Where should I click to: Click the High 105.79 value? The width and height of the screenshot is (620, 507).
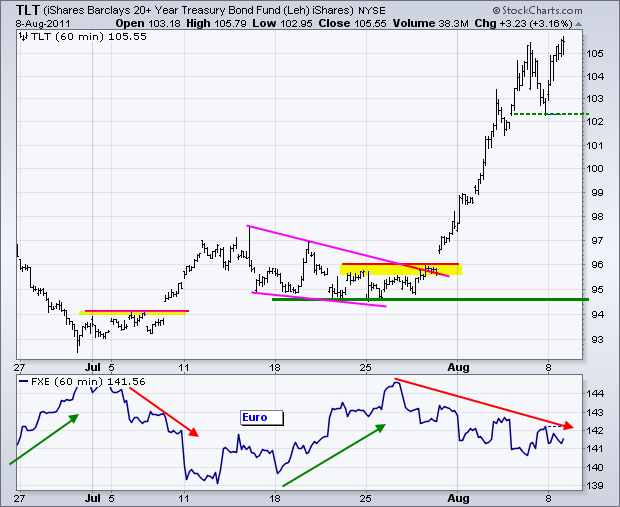(x=216, y=23)
